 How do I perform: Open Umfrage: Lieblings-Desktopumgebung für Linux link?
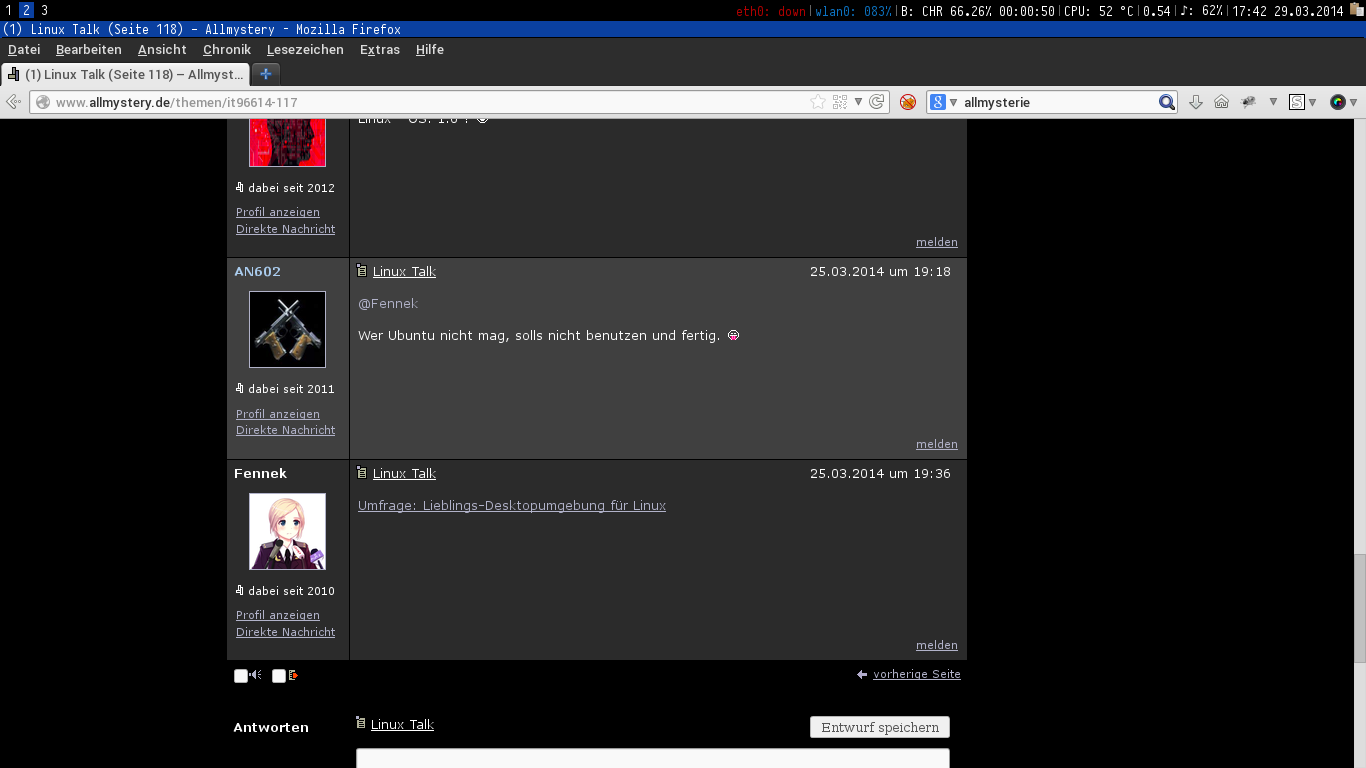coord(512,505)
